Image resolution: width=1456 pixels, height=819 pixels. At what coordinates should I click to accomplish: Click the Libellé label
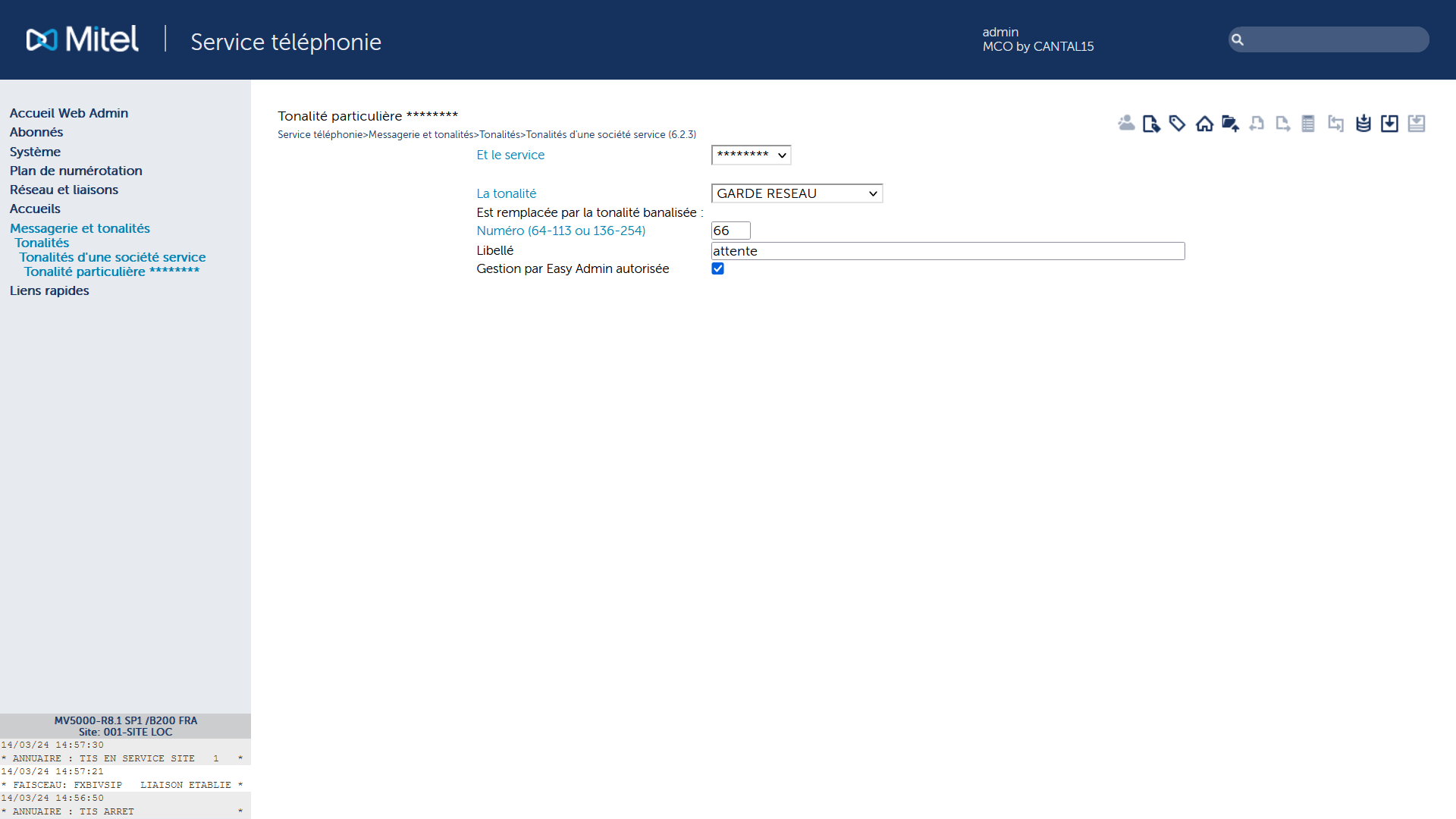[495, 250]
